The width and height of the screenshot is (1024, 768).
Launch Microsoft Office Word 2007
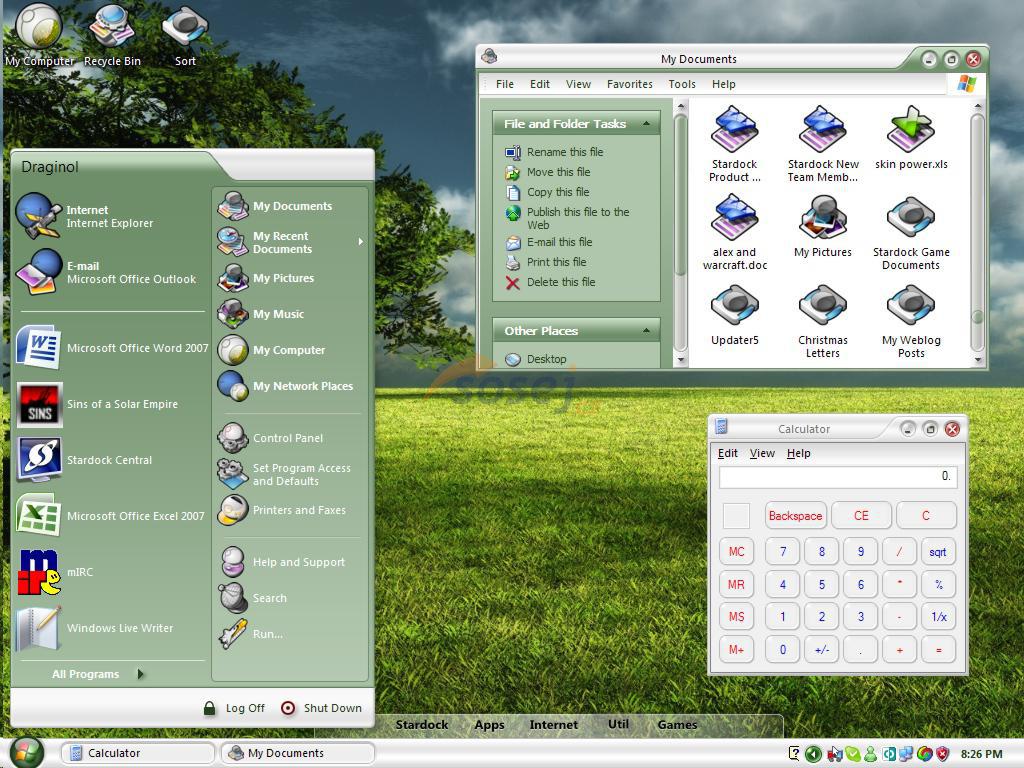pyautogui.click(x=112, y=347)
